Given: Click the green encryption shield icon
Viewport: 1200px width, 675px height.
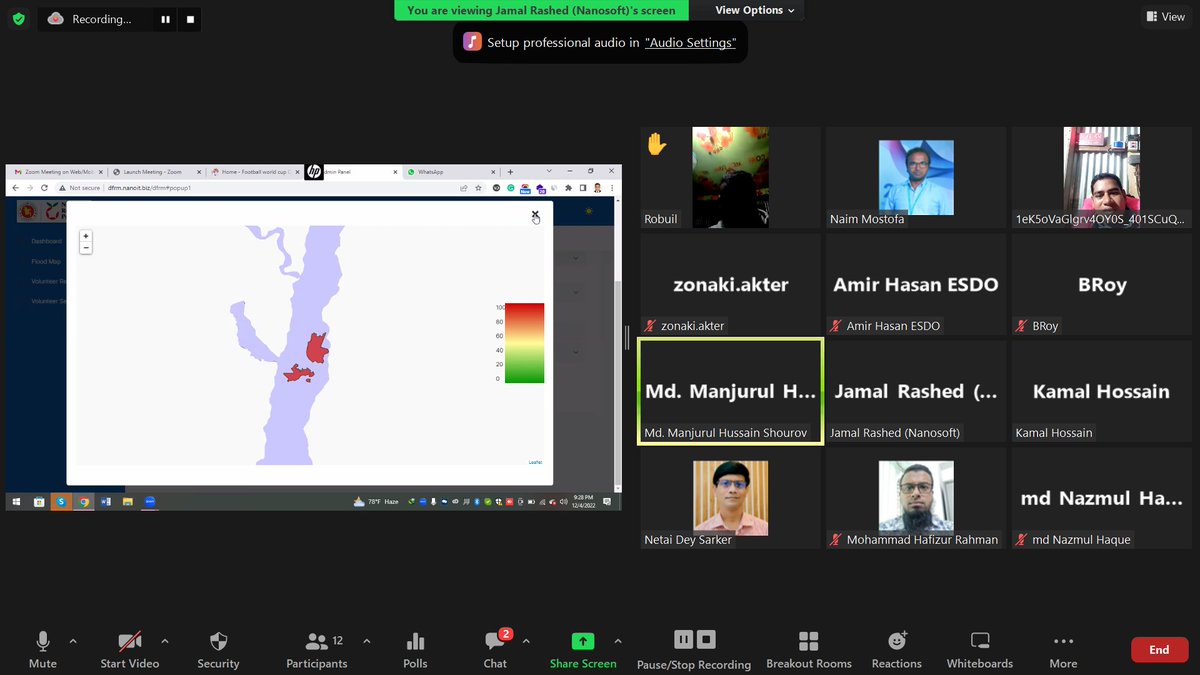Looking at the screenshot, I should 18,18.
